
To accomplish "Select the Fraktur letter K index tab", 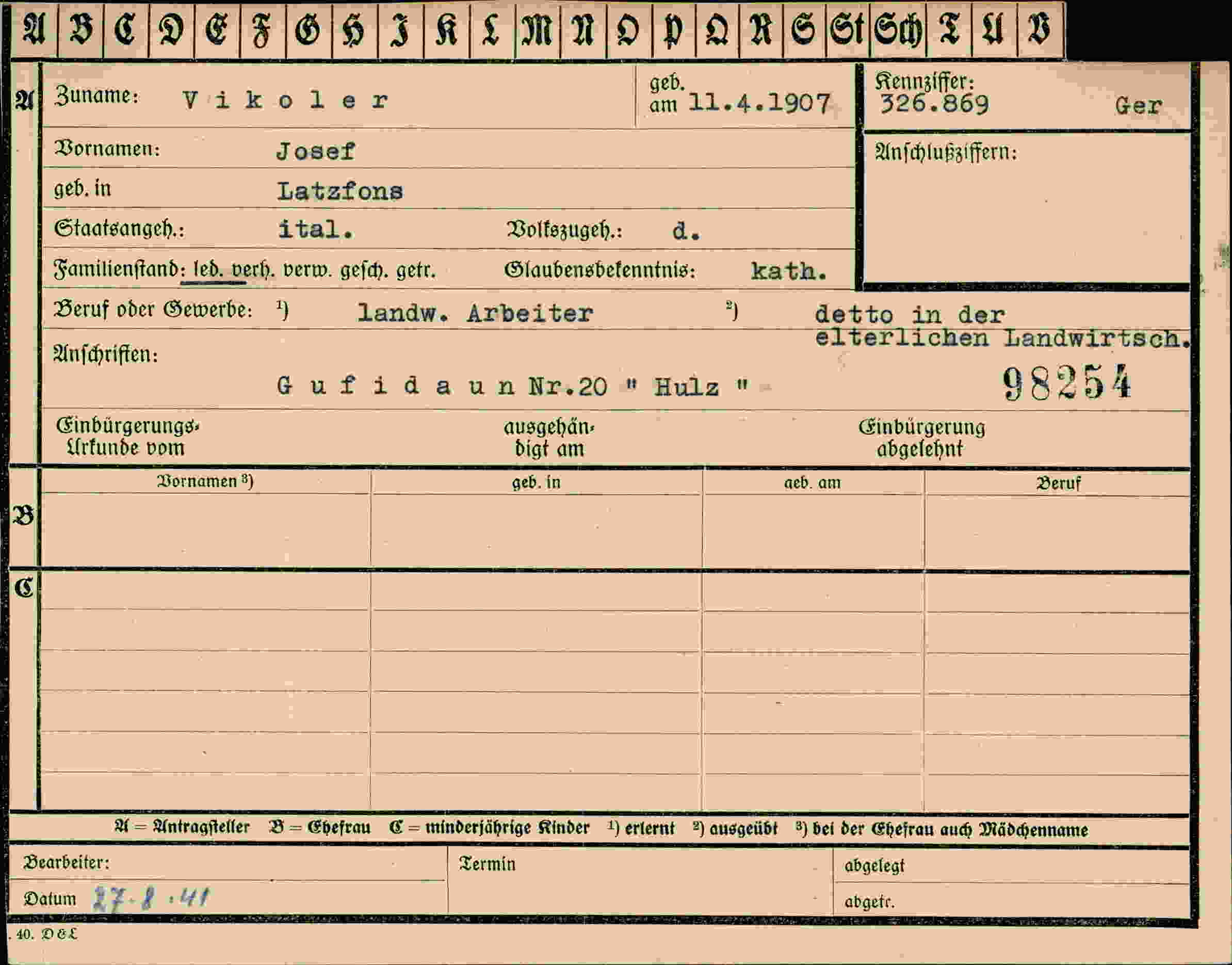I will [x=446, y=30].
